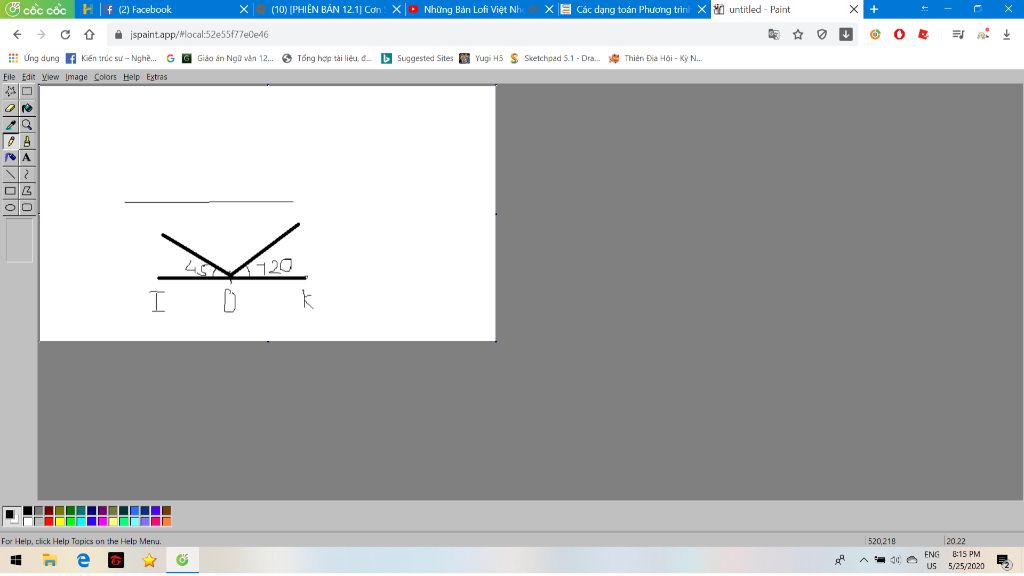Open the Windows notification center

(1004, 560)
